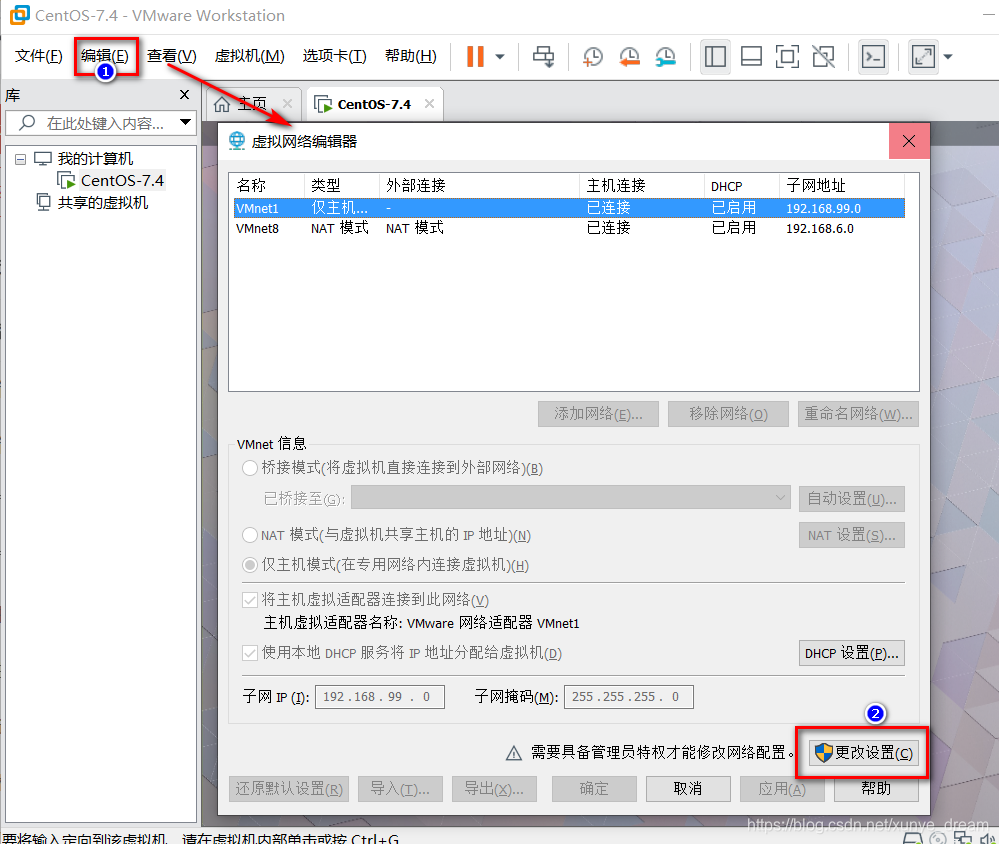Click the NAT 设置(S)... button
This screenshot has width=999, height=844.
pos(852,535)
